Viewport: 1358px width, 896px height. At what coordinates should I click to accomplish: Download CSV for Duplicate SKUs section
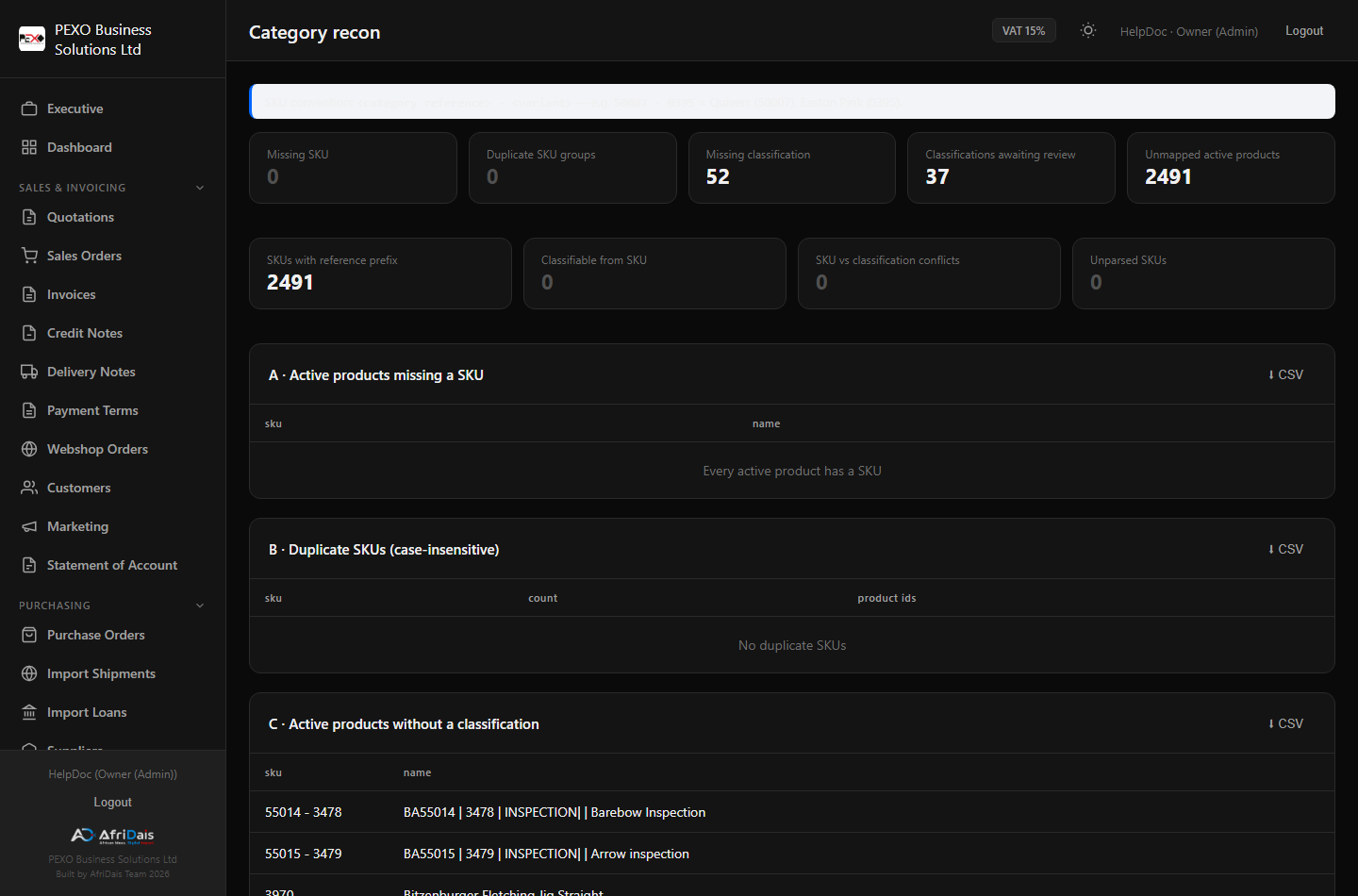pyautogui.click(x=1285, y=549)
